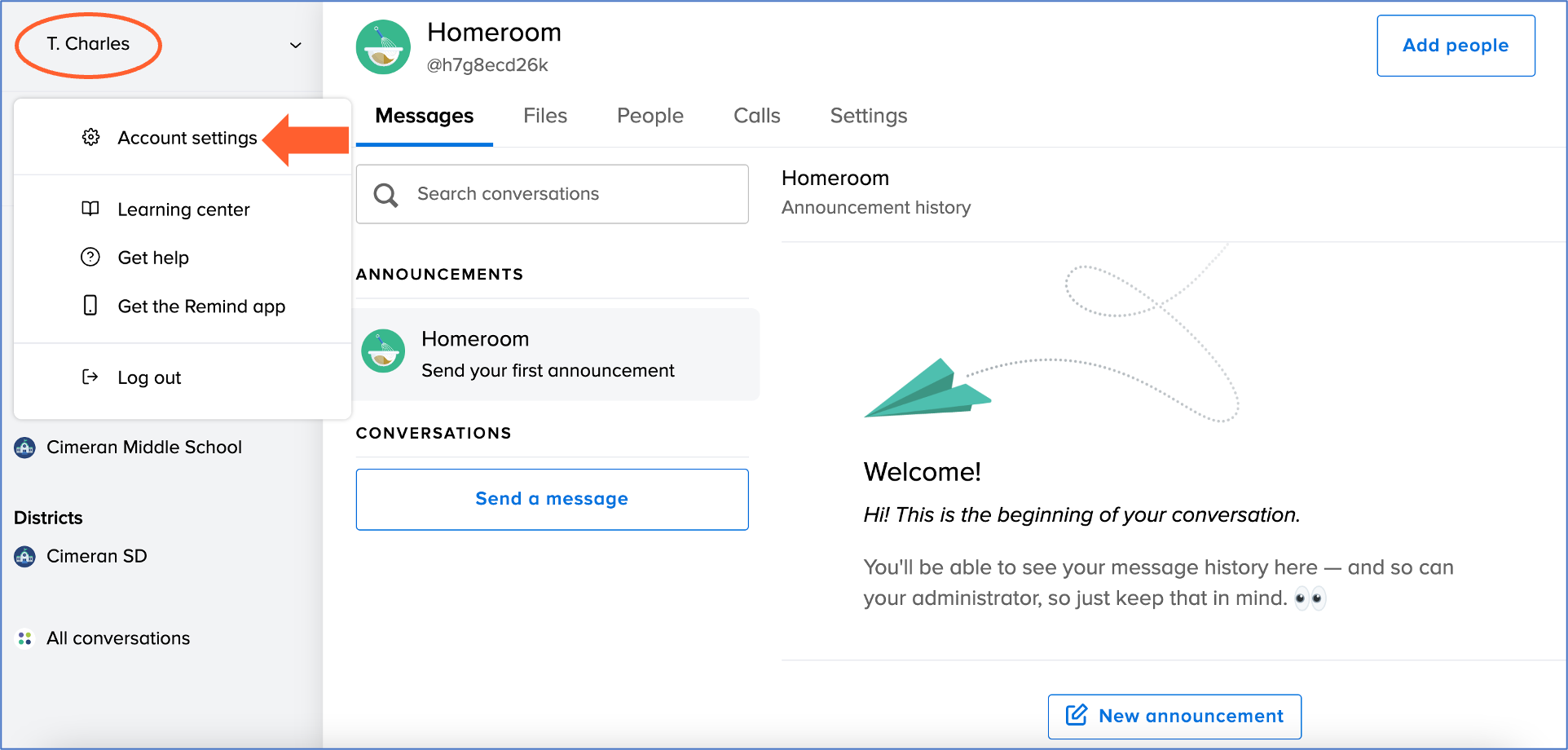Go to the Calls tab
Screen dimensions: 1568x750
[756, 116]
